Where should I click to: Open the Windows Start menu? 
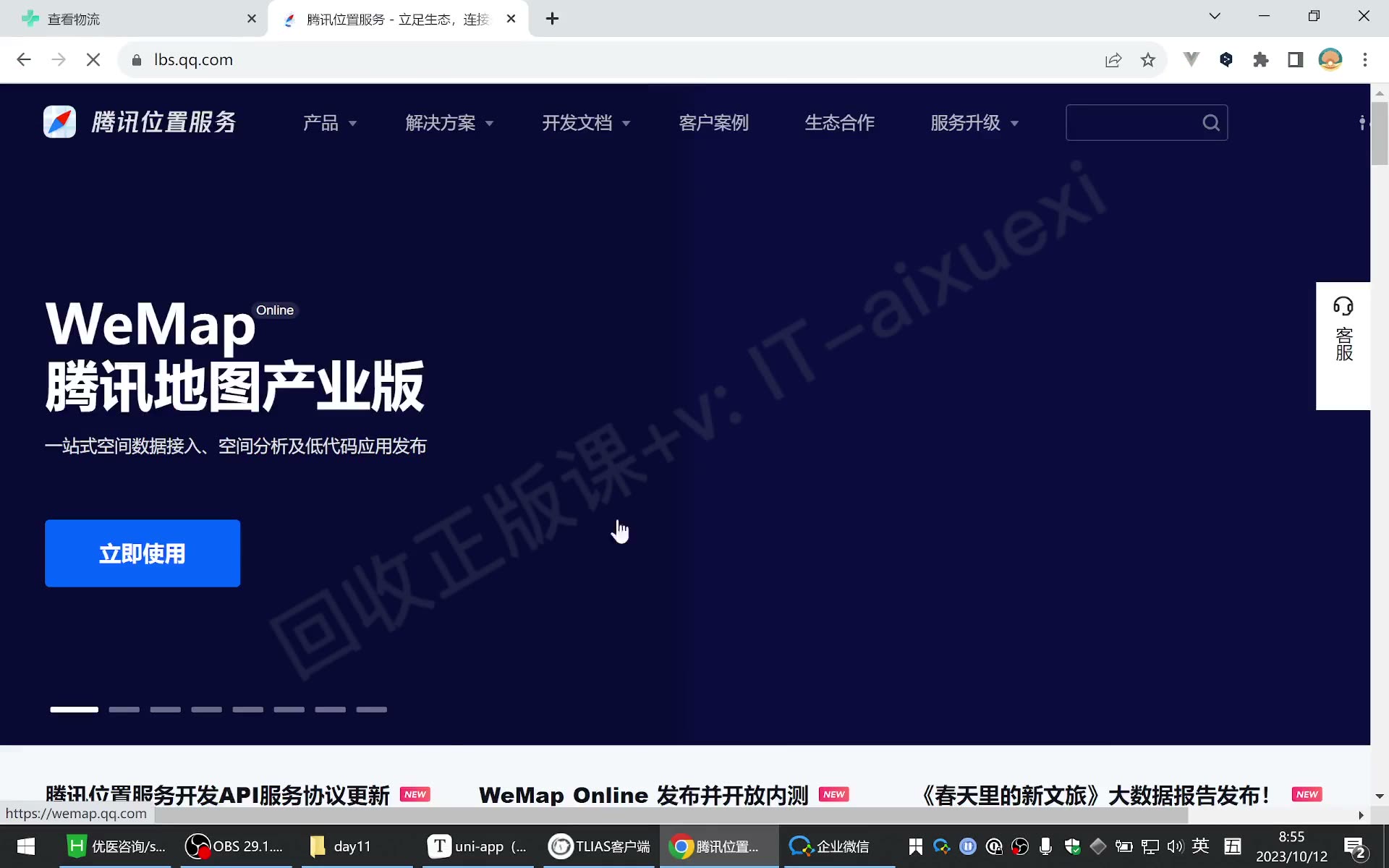coord(26,846)
